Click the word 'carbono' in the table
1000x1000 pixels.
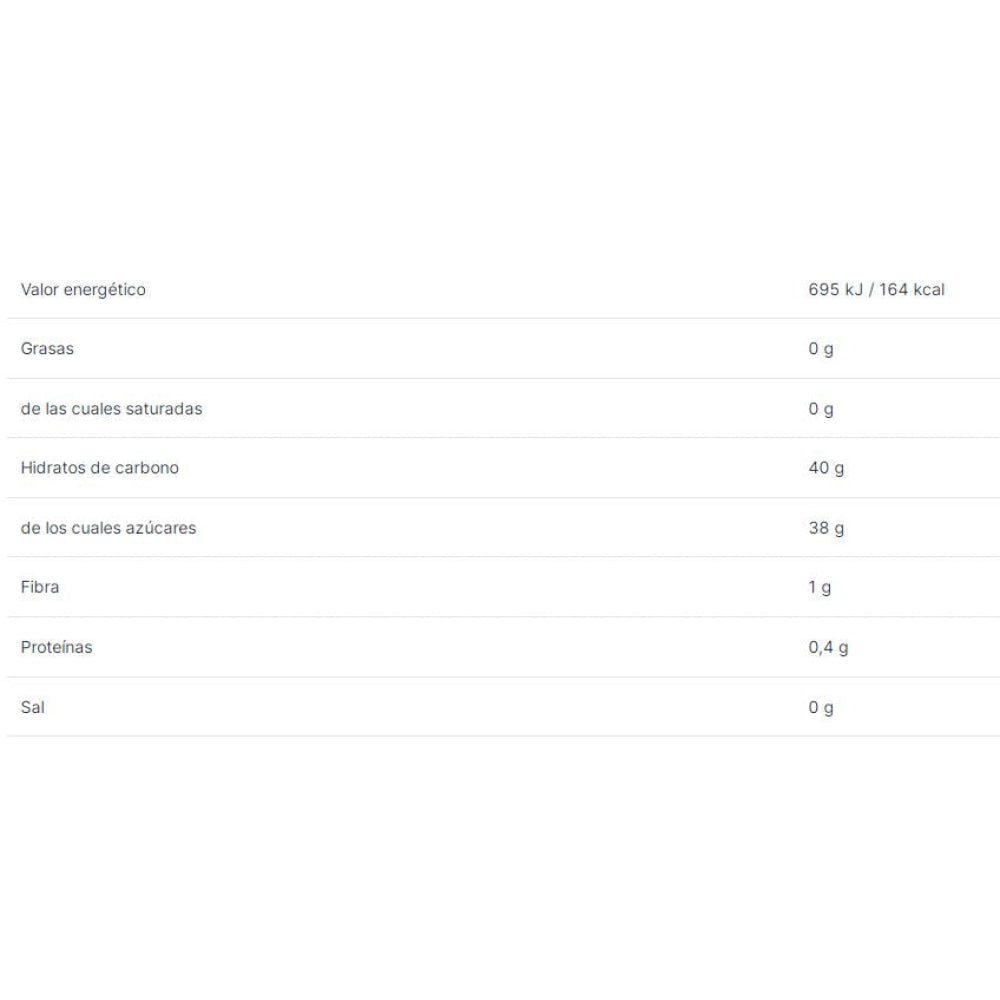coord(148,468)
